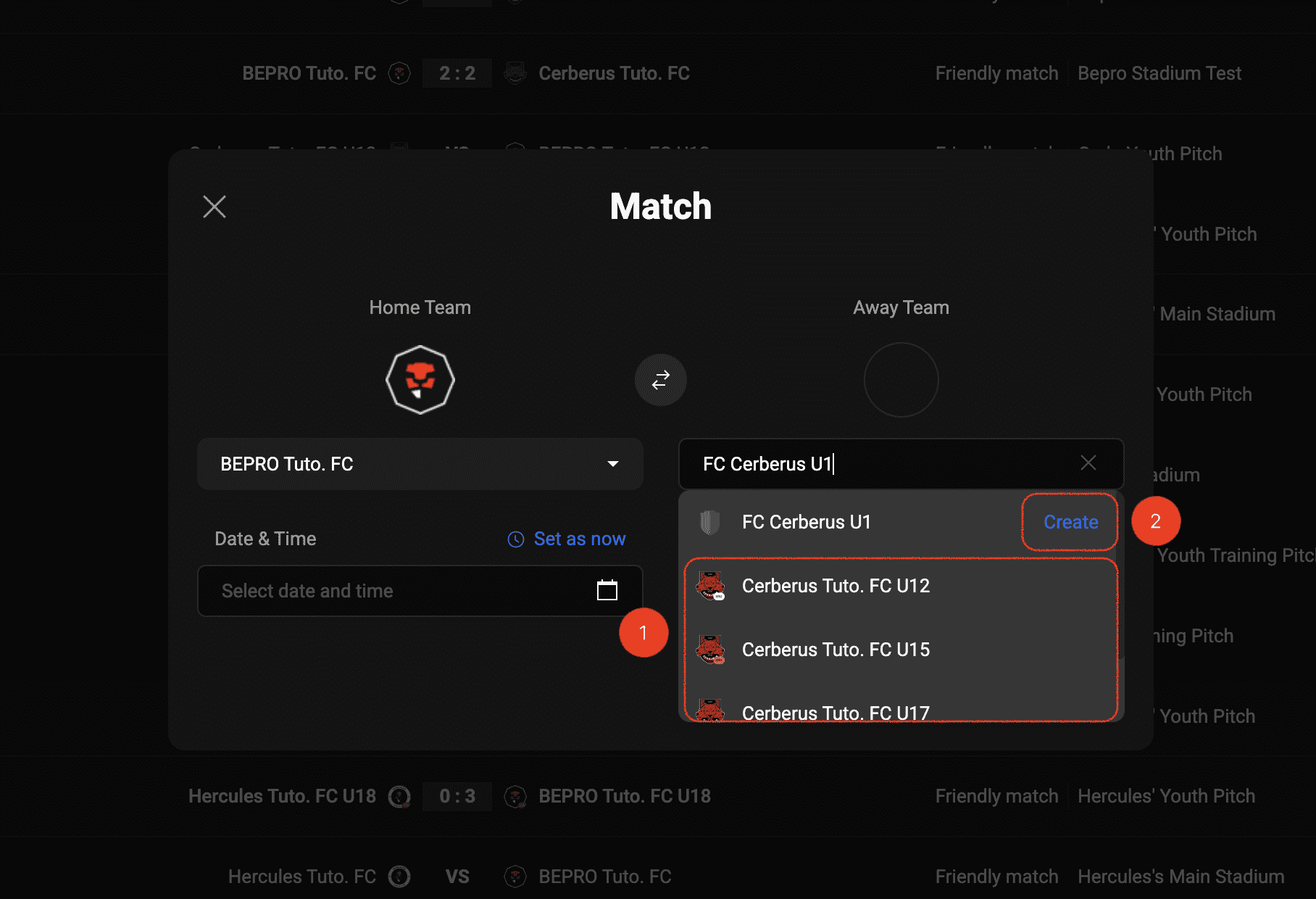Screen dimensions: 1316x899
Task: Click Hercules's Main Stadium venue text
Action: pos(1181,877)
